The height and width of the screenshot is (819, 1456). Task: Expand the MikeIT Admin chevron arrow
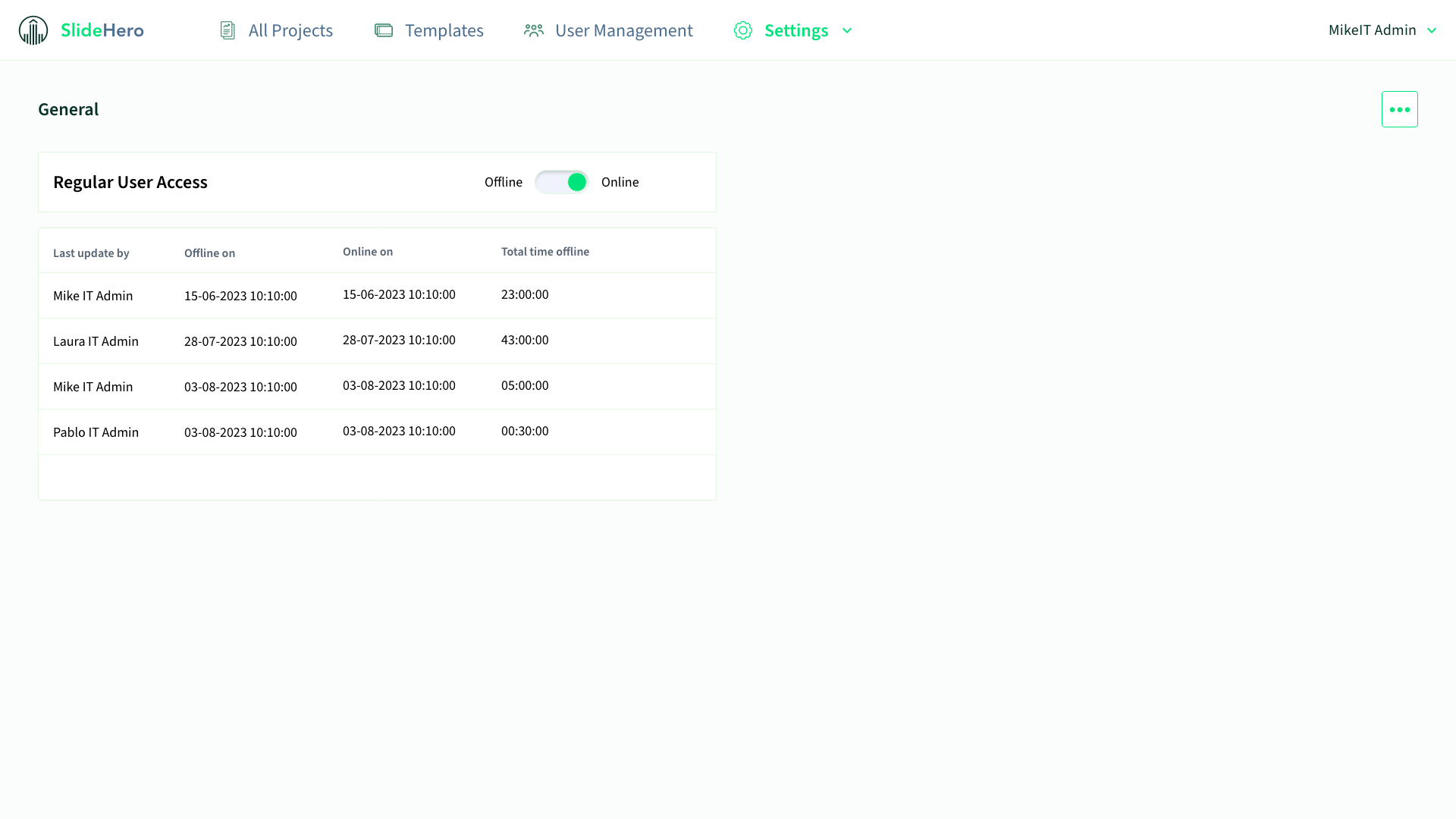1432,30
